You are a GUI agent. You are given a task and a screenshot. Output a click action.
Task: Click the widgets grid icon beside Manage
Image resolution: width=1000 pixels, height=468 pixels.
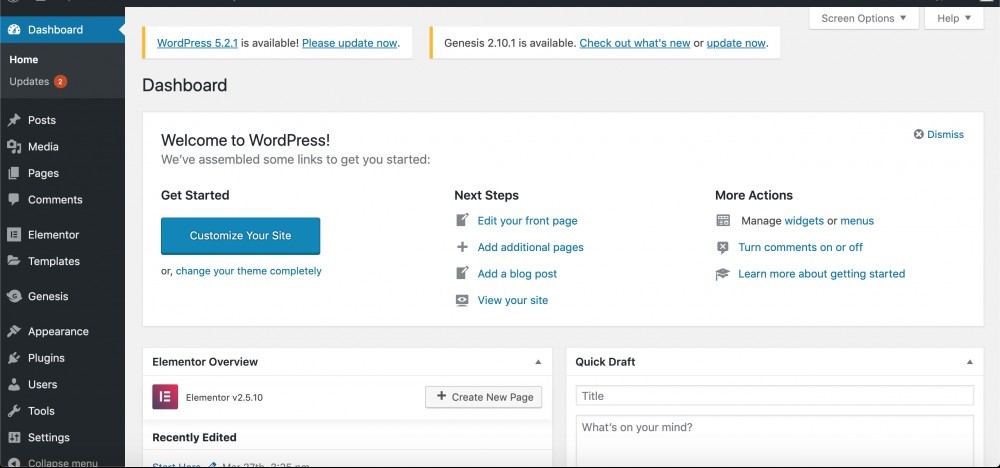pos(723,221)
